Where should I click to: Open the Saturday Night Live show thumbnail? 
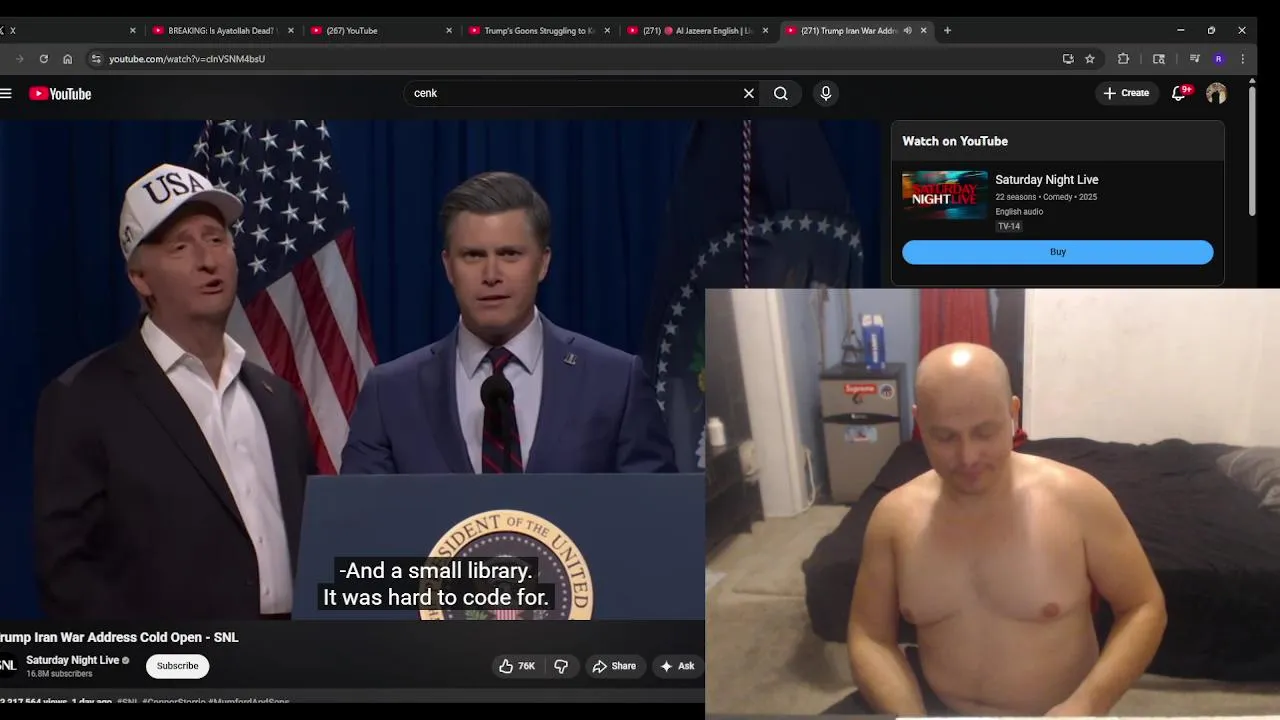[944, 195]
